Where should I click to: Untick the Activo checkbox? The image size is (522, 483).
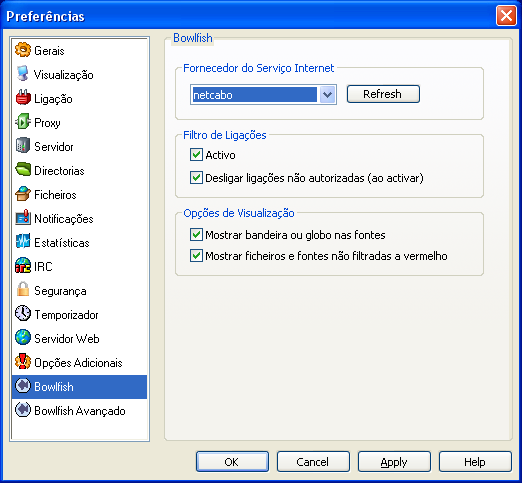196,155
